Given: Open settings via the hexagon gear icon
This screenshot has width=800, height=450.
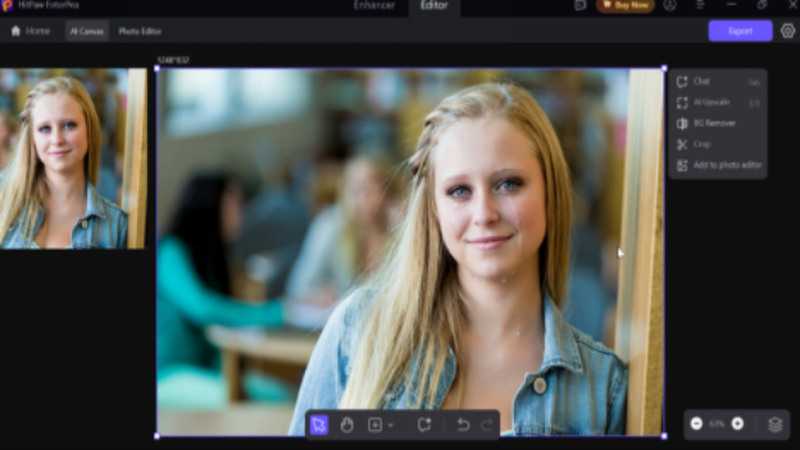Looking at the screenshot, I should click(788, 31).
